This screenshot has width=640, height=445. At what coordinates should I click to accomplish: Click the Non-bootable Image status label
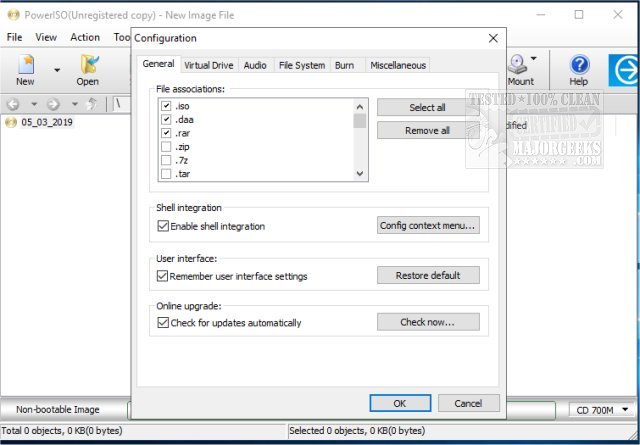point(58,409)
